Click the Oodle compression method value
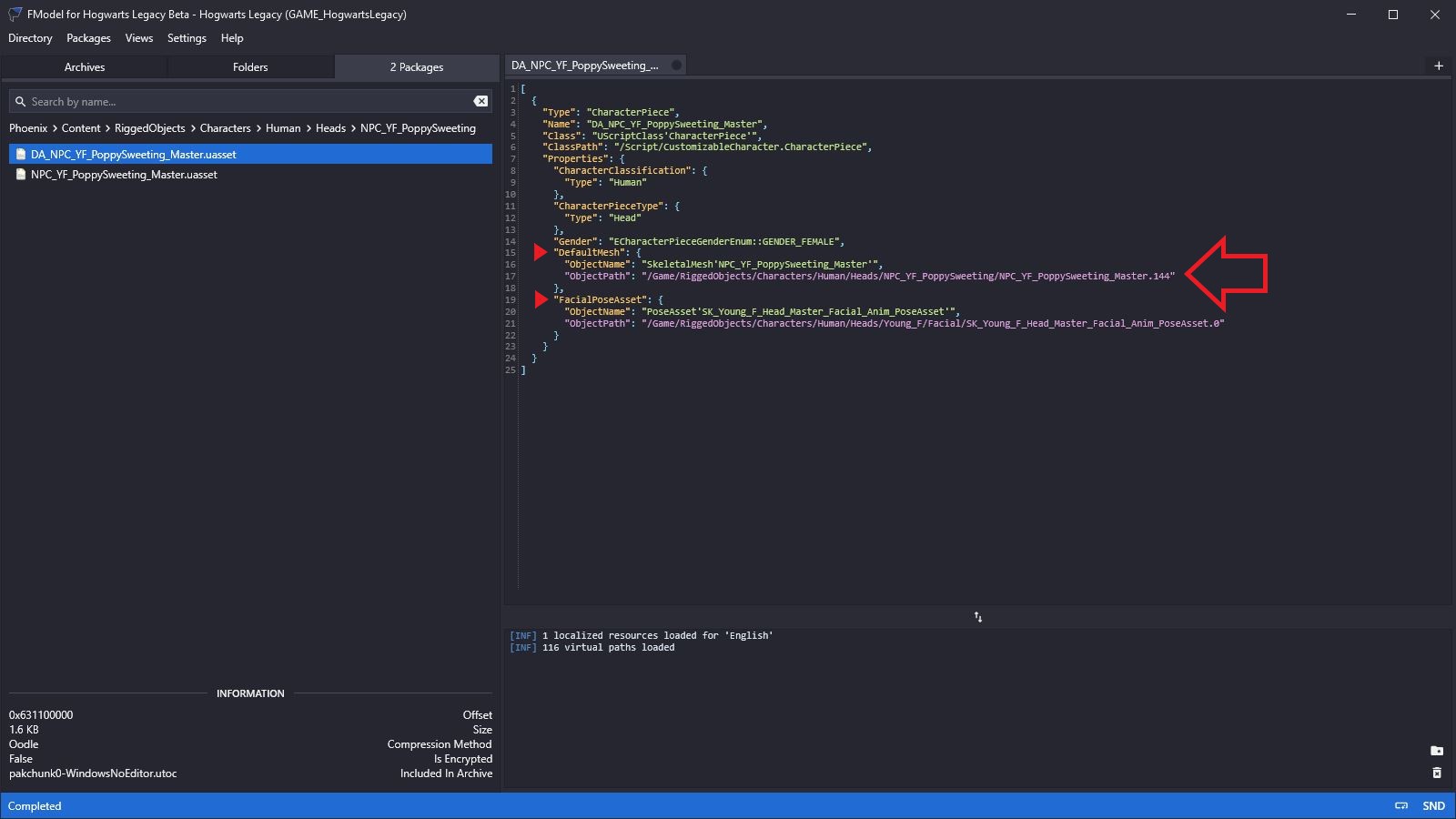Image resolution: width=1456 pixels, height=819 pixels. (x=24, y=744)
